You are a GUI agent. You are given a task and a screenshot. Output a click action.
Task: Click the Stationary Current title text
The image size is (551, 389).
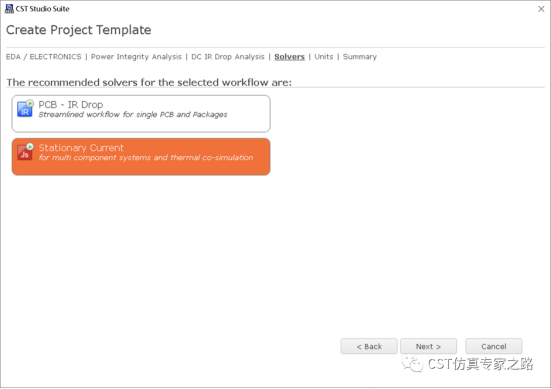pyautogui.click(x=81, y=148)
